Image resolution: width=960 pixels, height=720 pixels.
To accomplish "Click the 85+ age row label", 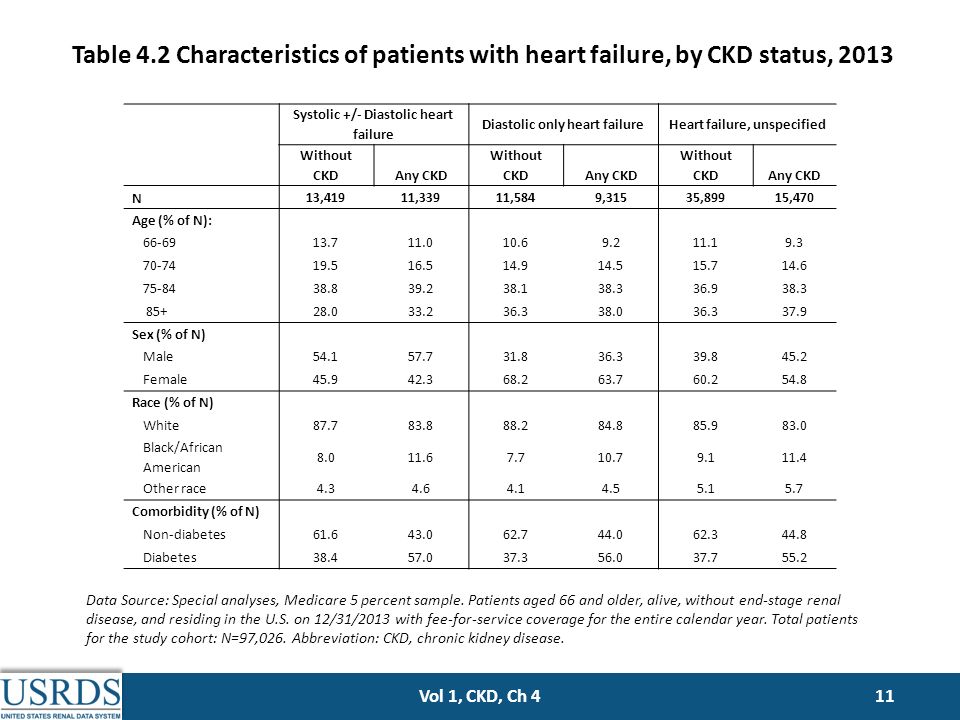I will (x=156, y=311).
